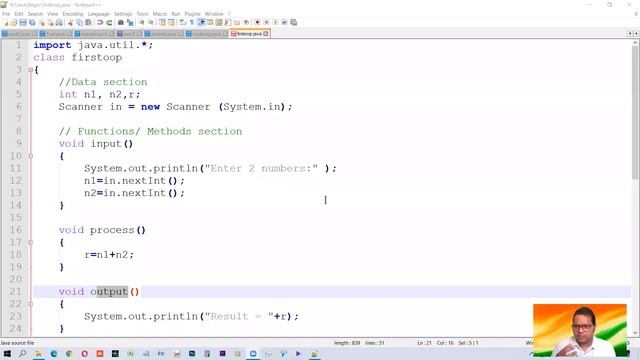Click on 'r=n1+n2;' code line
The height and width of the screenshot is (360, 640).
point(109,255)
